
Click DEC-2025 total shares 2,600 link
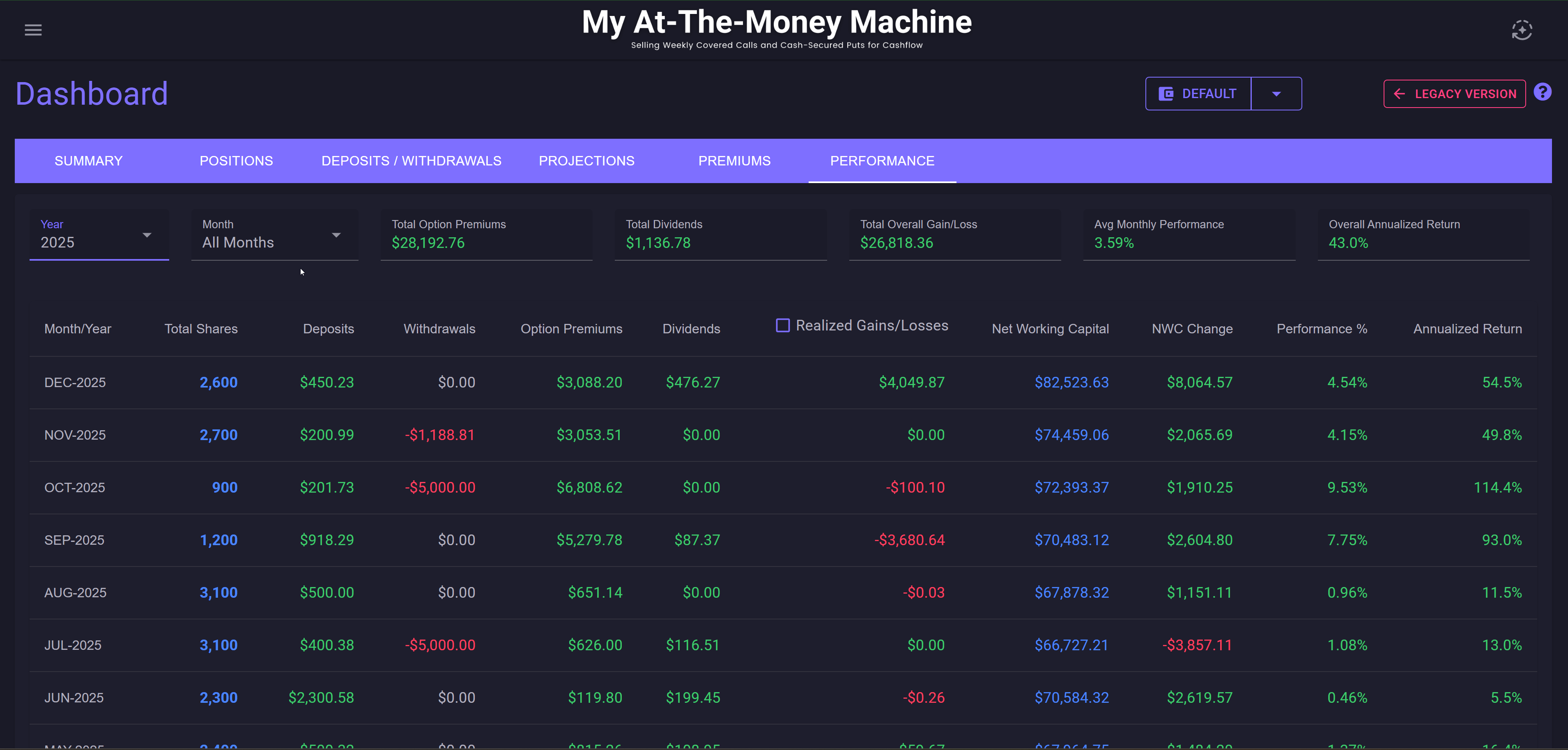(218, 382)
